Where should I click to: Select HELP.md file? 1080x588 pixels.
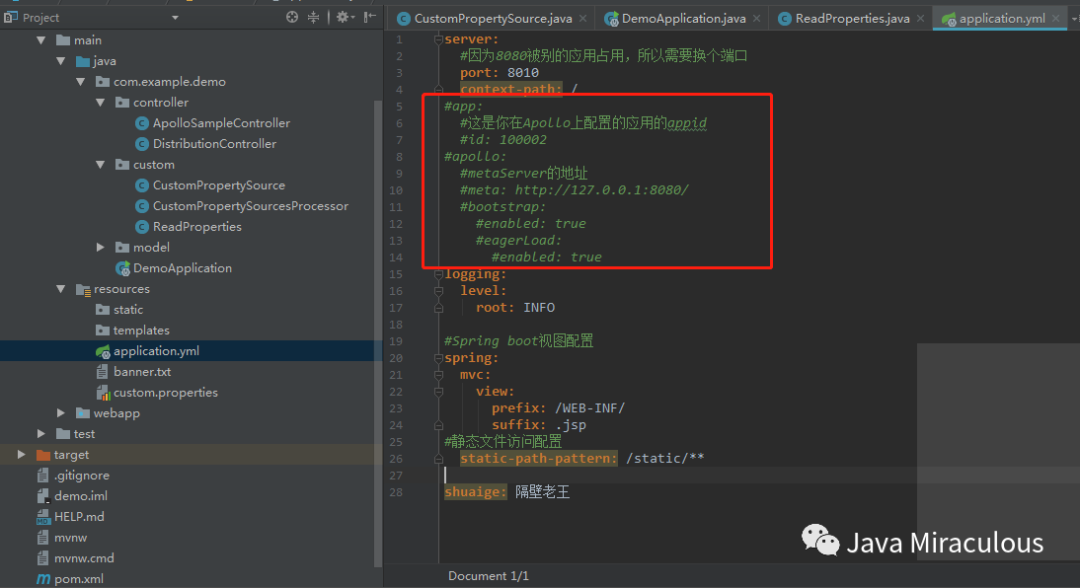pyautogui.click(x=79, y=516)
